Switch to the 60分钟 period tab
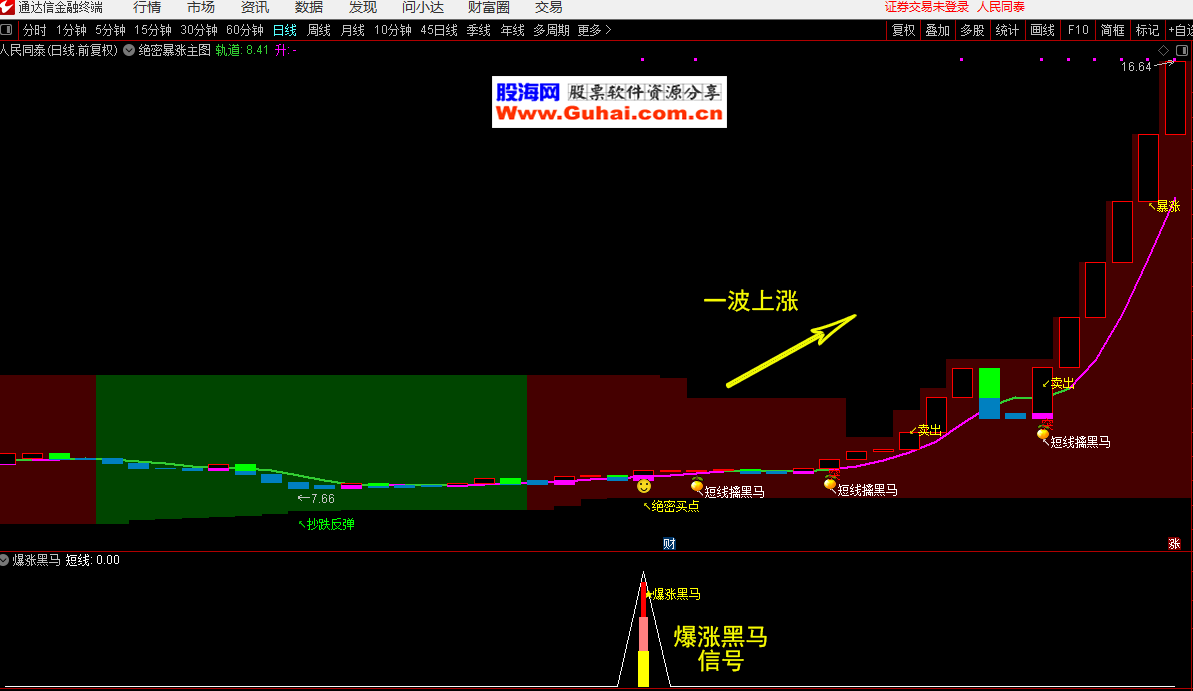Image resolution: width=1193 pixels, height=691 pixels. tap(245, 30)
